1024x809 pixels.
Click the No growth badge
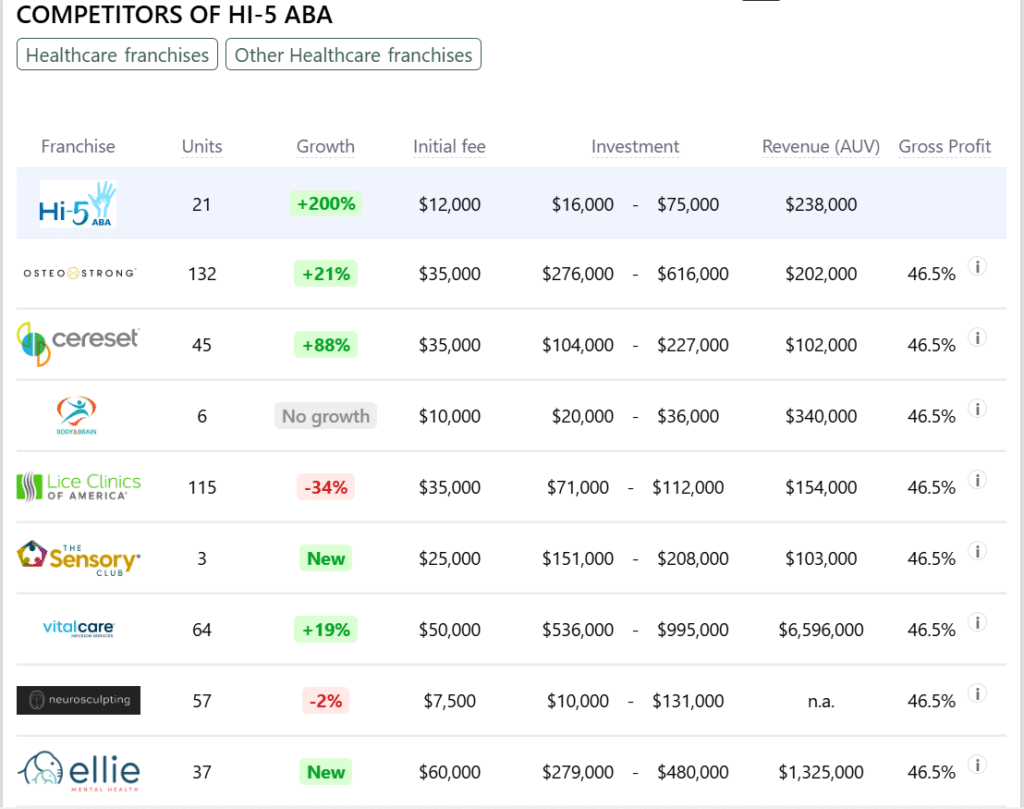[326, 416]
